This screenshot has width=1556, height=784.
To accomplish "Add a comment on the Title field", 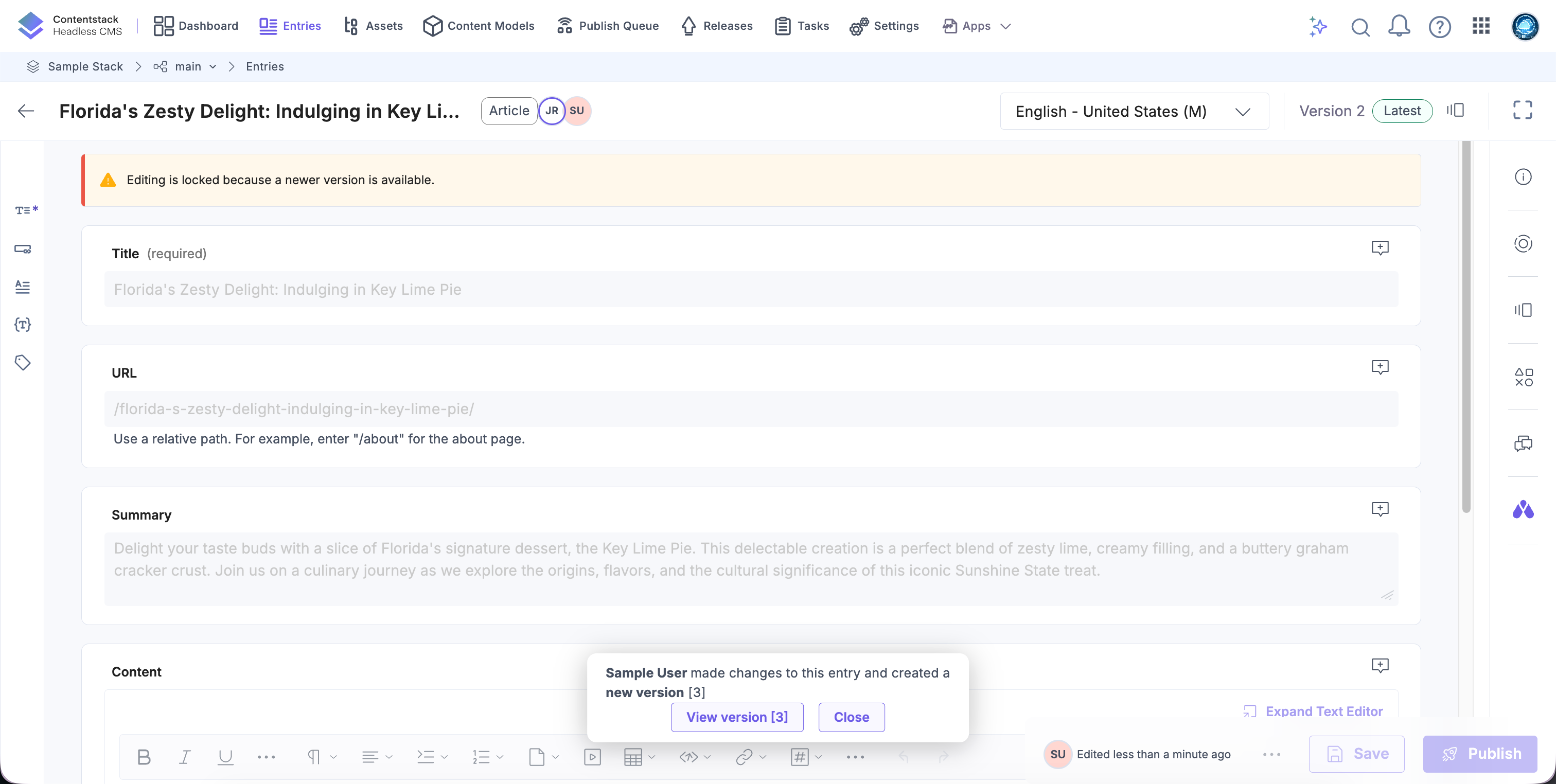I will point(1380,247).
